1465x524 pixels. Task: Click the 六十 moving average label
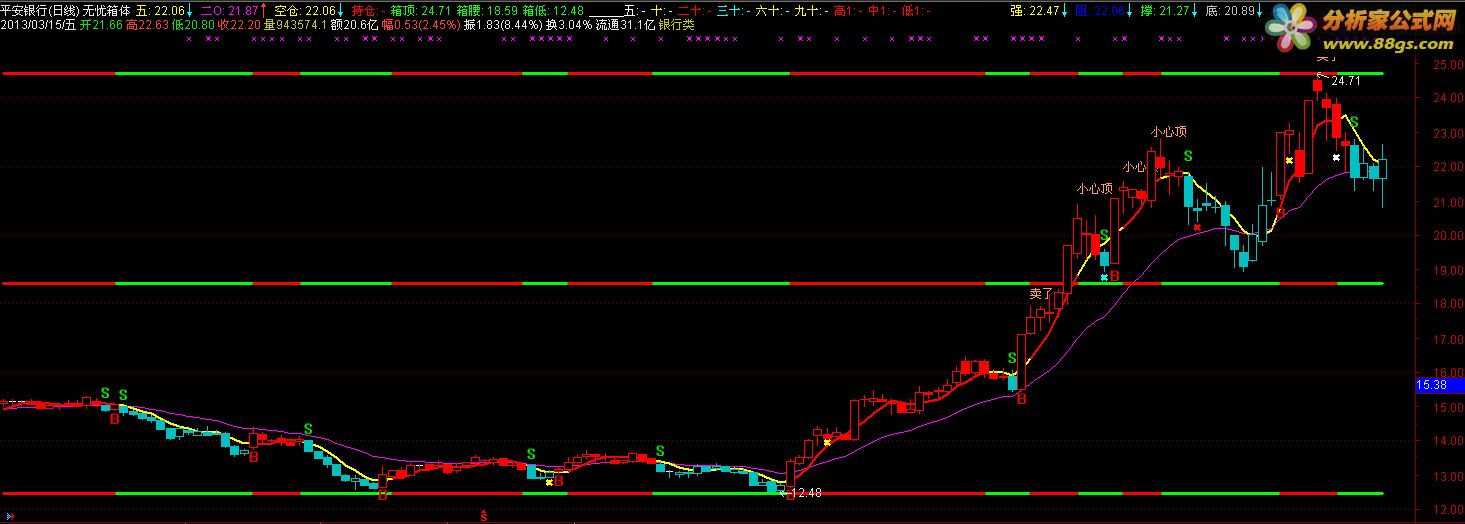click(x=771, y=11)
